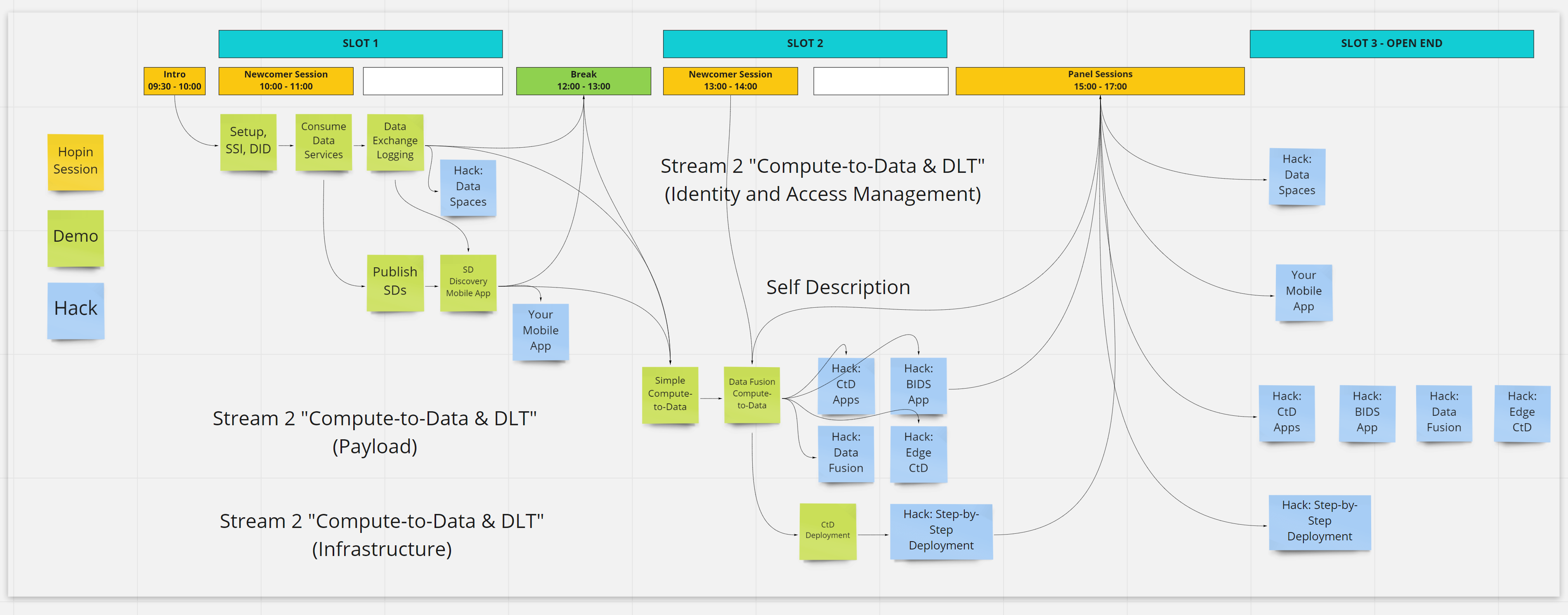
Task: Click Hack: Edge CtD note below Hack: BIDS App in Slot 2
Action: click(919, 454)
